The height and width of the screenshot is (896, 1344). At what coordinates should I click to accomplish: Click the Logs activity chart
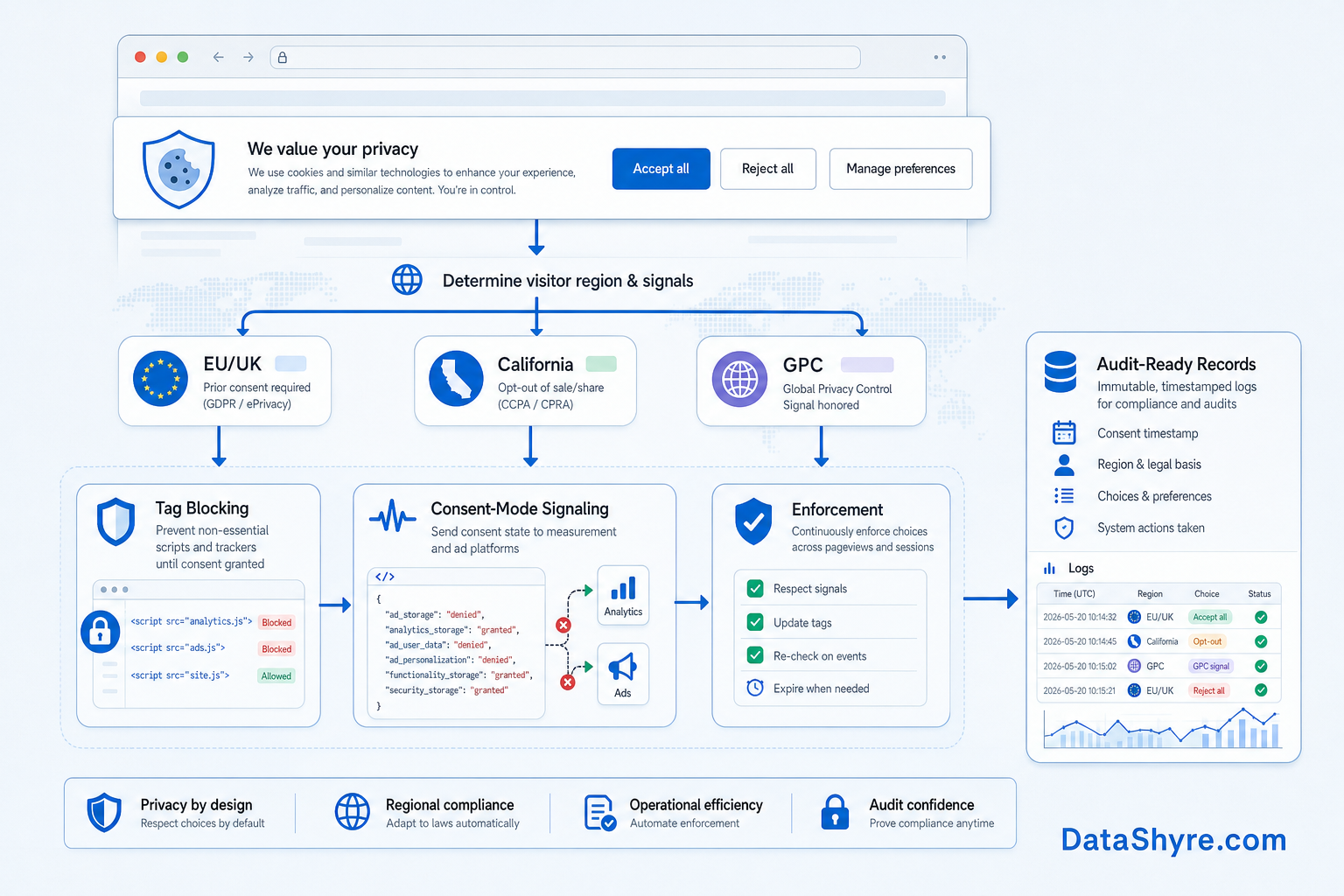pos(1162,729)
